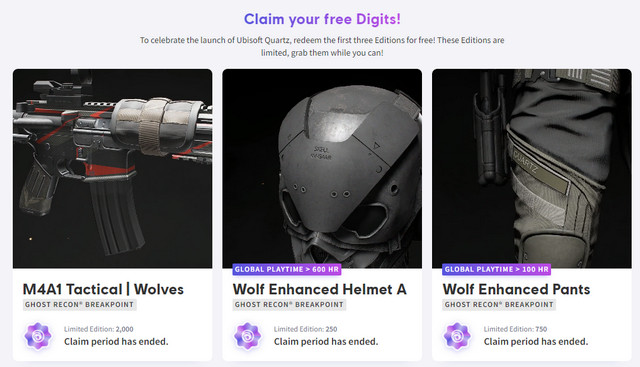Select the Global Playtime > 600 HR badge
The height and width of the screenshot is (367, 640).
(x=287, y=269)
